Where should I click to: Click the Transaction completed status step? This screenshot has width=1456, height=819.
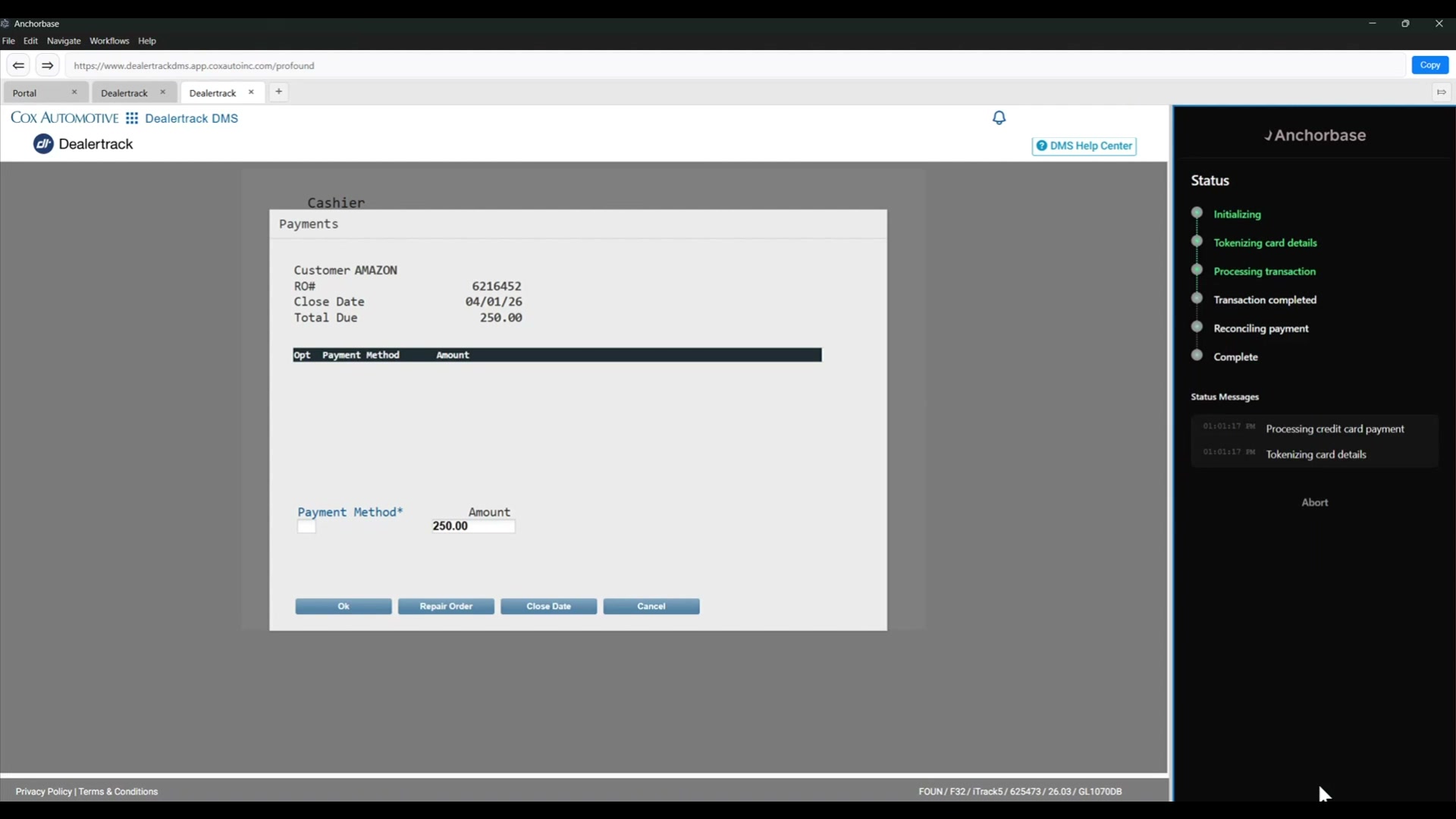[x=1265, y=300]
